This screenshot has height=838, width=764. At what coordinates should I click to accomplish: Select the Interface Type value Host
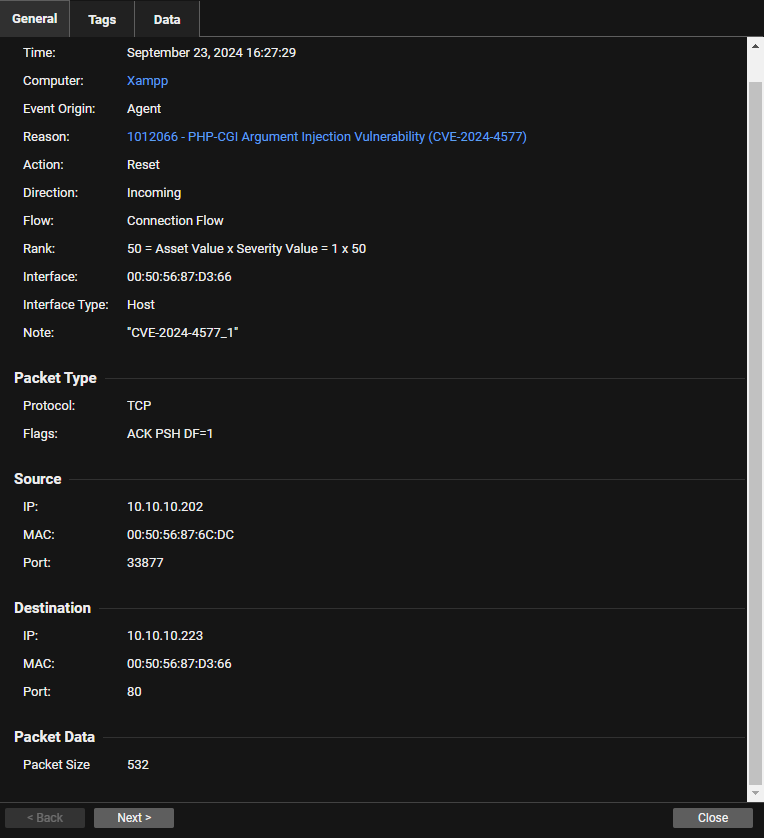[141, 305]
